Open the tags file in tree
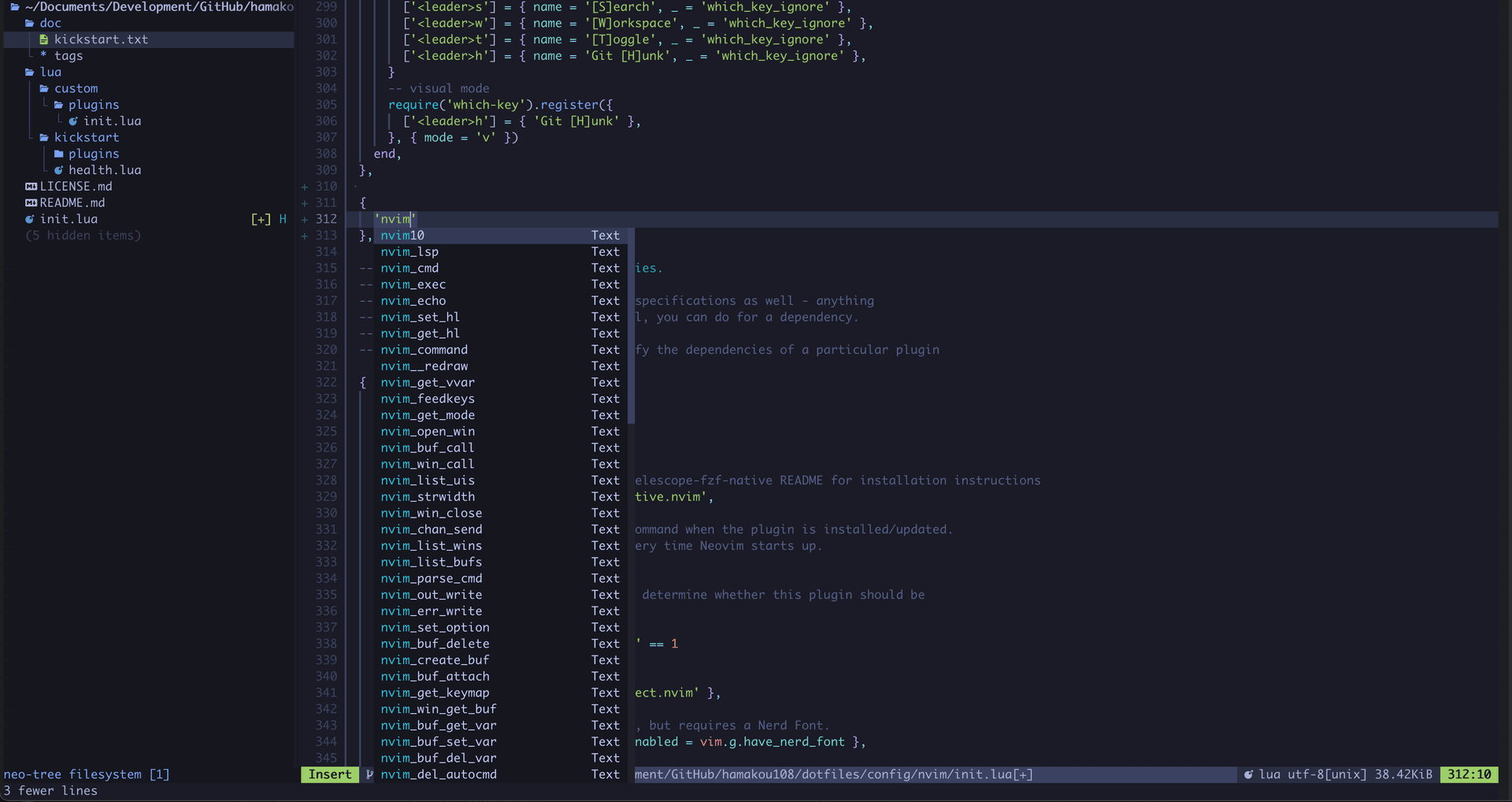 tap(69, 56)
